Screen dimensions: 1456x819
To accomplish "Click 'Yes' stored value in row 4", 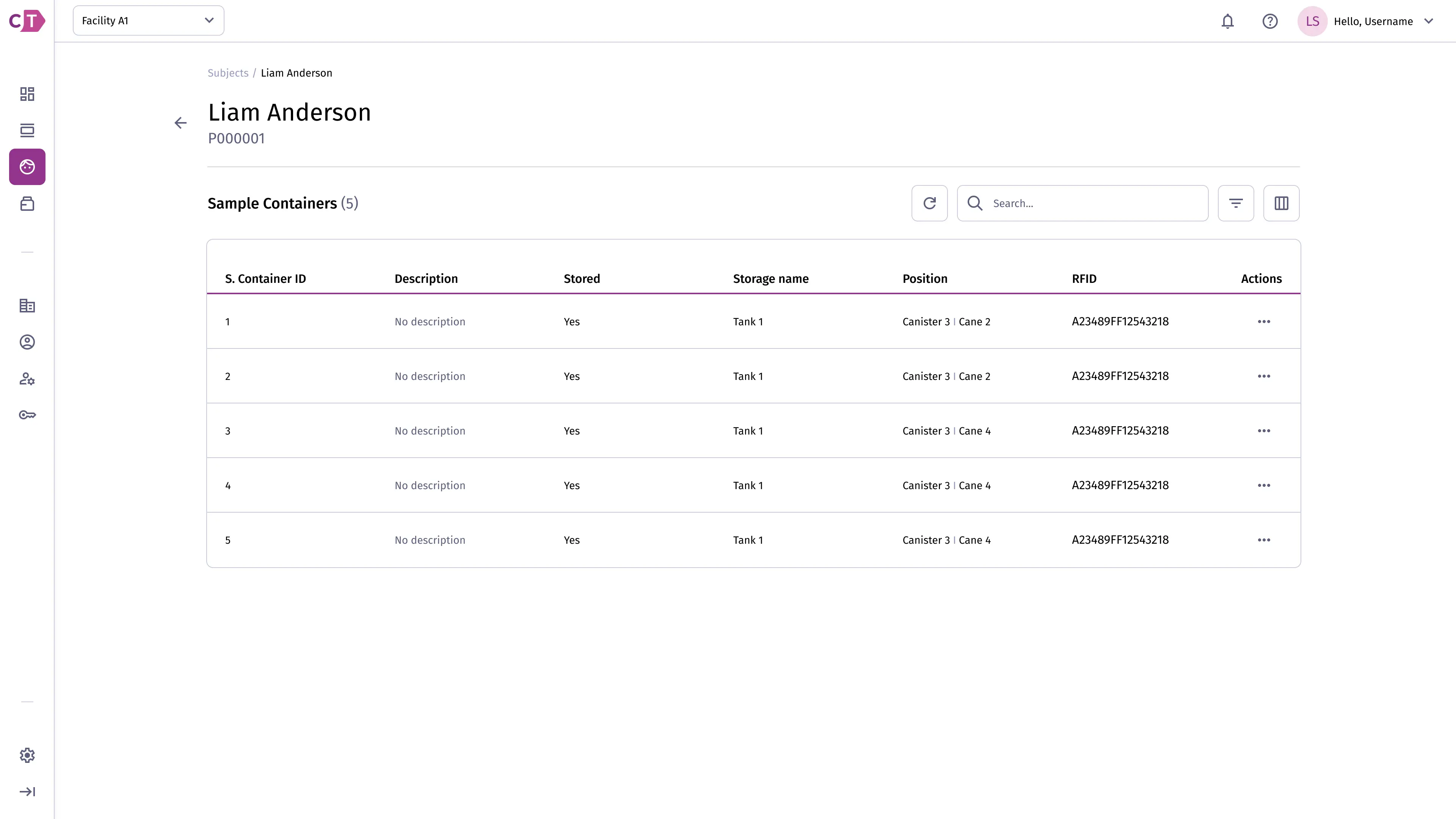I will [571, 485].
